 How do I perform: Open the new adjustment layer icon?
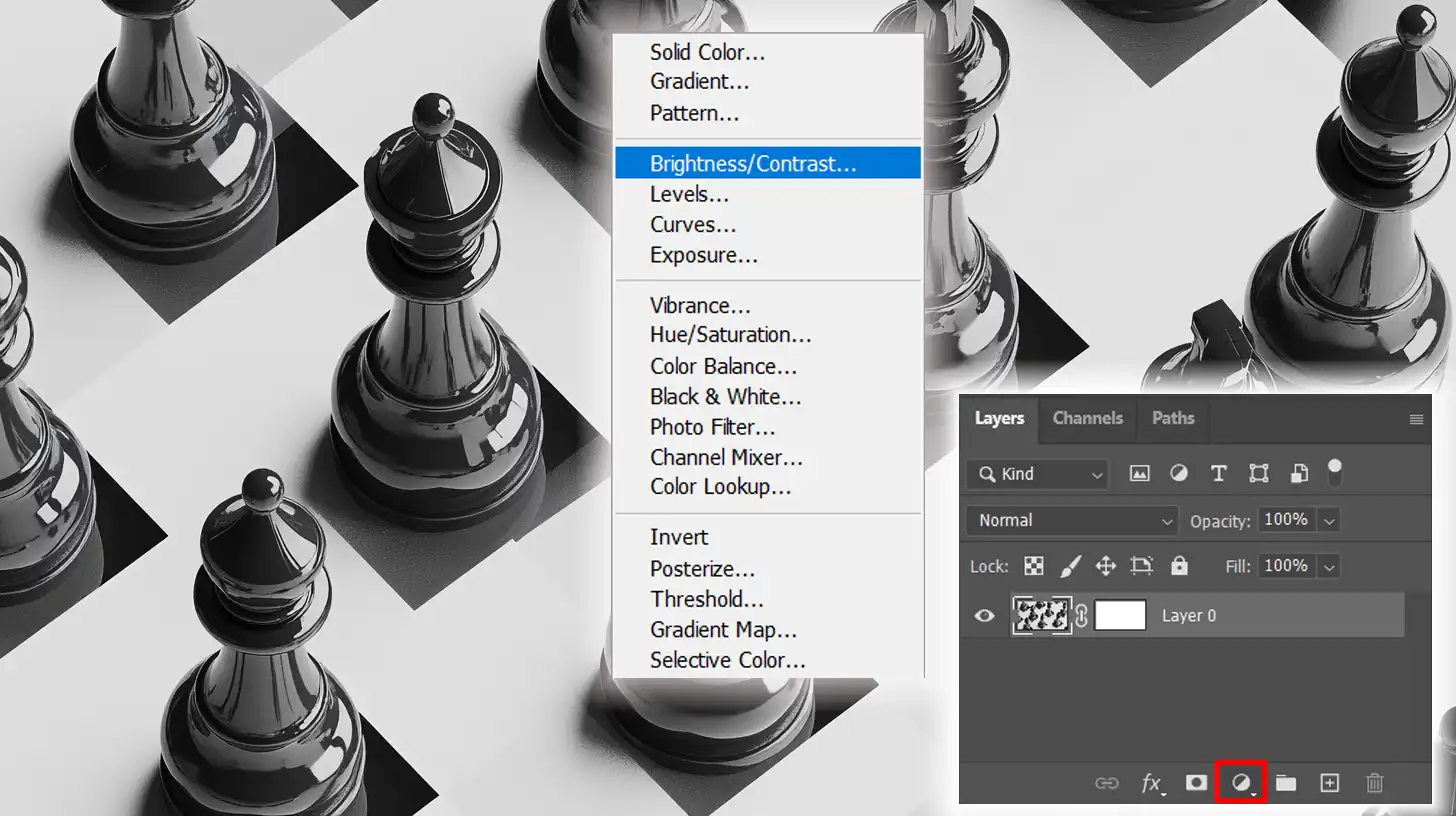1241,783
